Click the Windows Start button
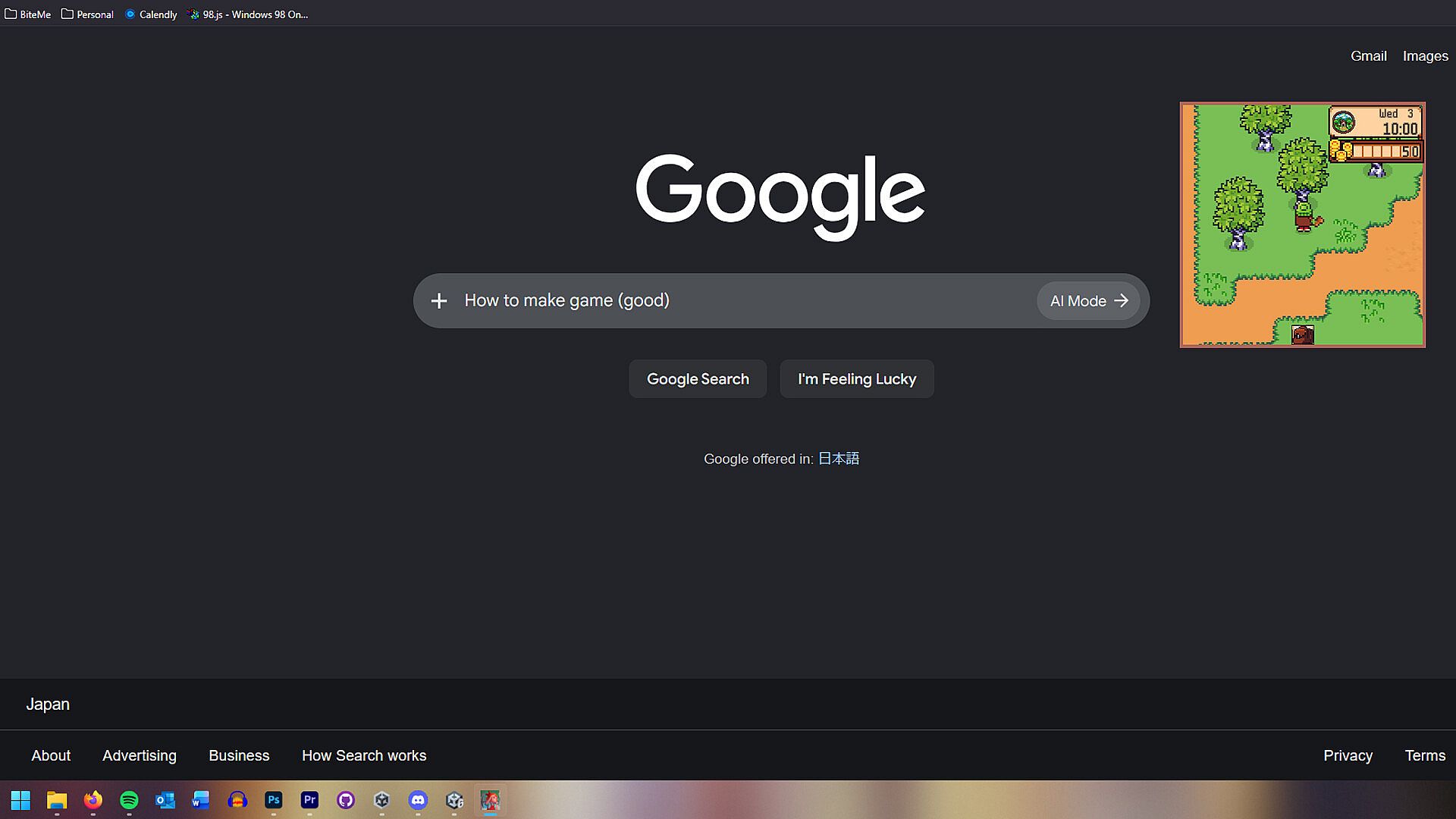Viewport: 1456px width, 819px height. (20, 800)
